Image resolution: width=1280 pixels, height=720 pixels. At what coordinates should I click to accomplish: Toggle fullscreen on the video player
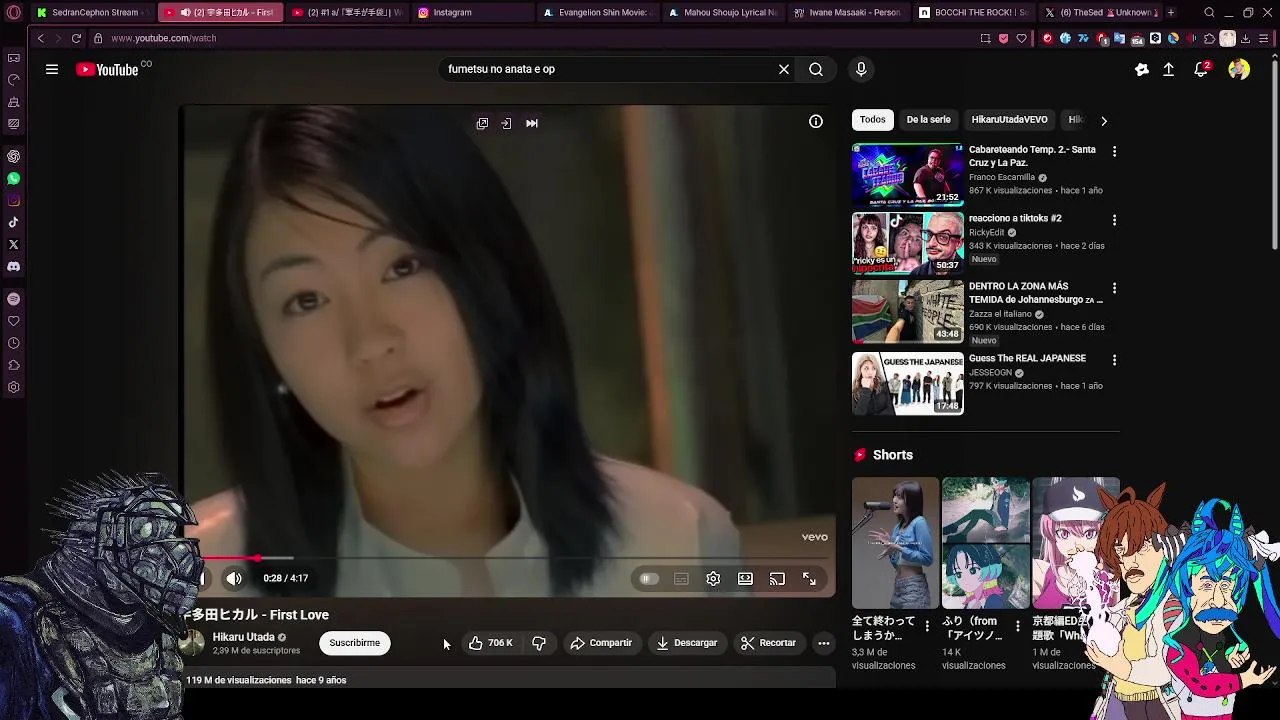coord(809,578)
